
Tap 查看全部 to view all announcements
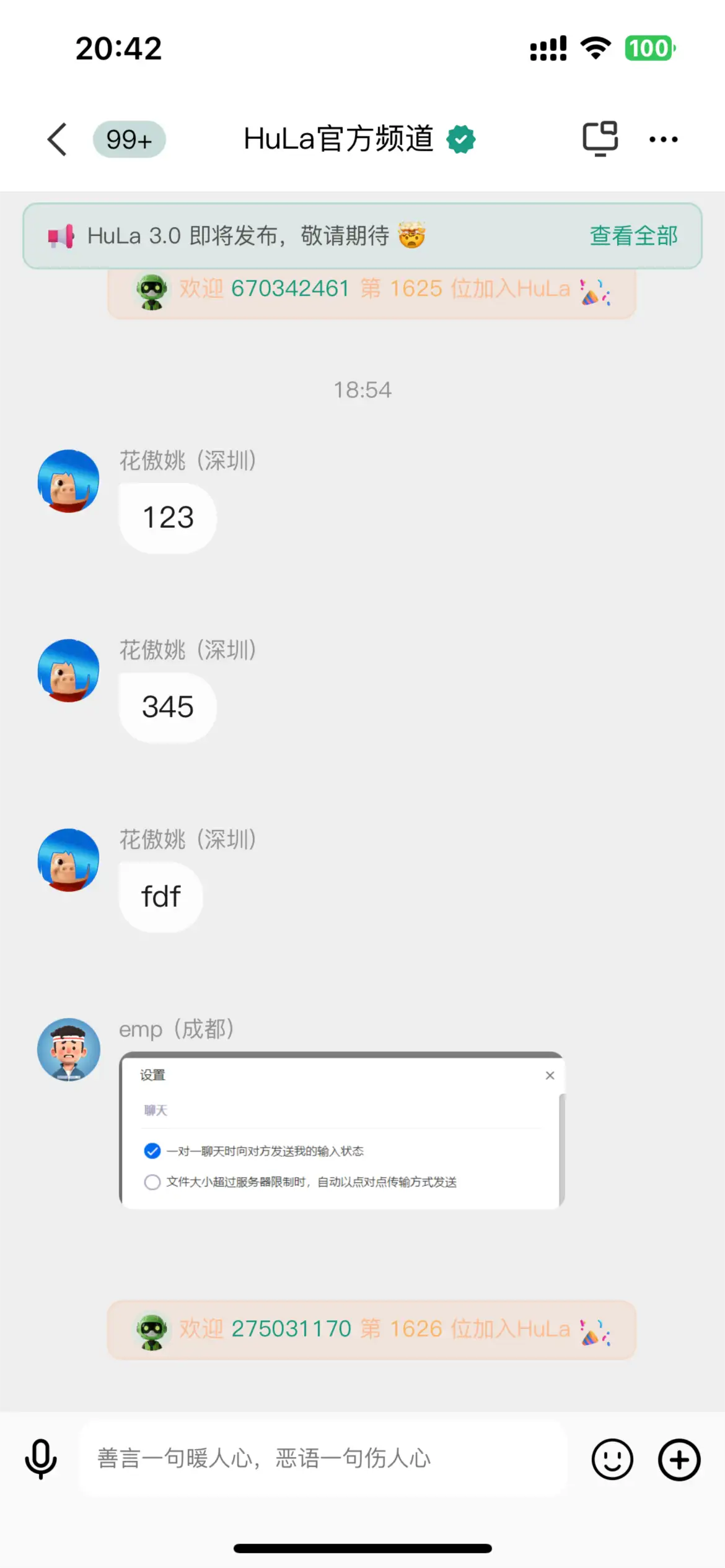(633, 236)
